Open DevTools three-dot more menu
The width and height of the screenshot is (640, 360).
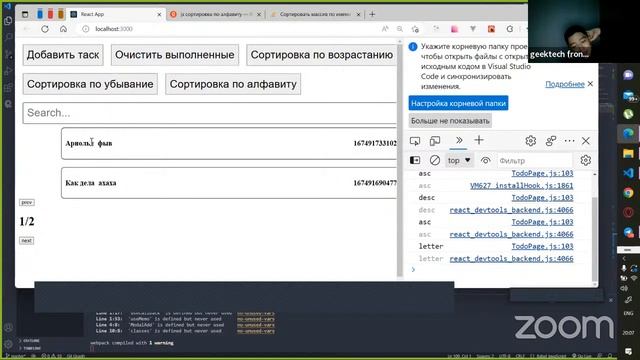pyautogui.click(x=569, y=141)
